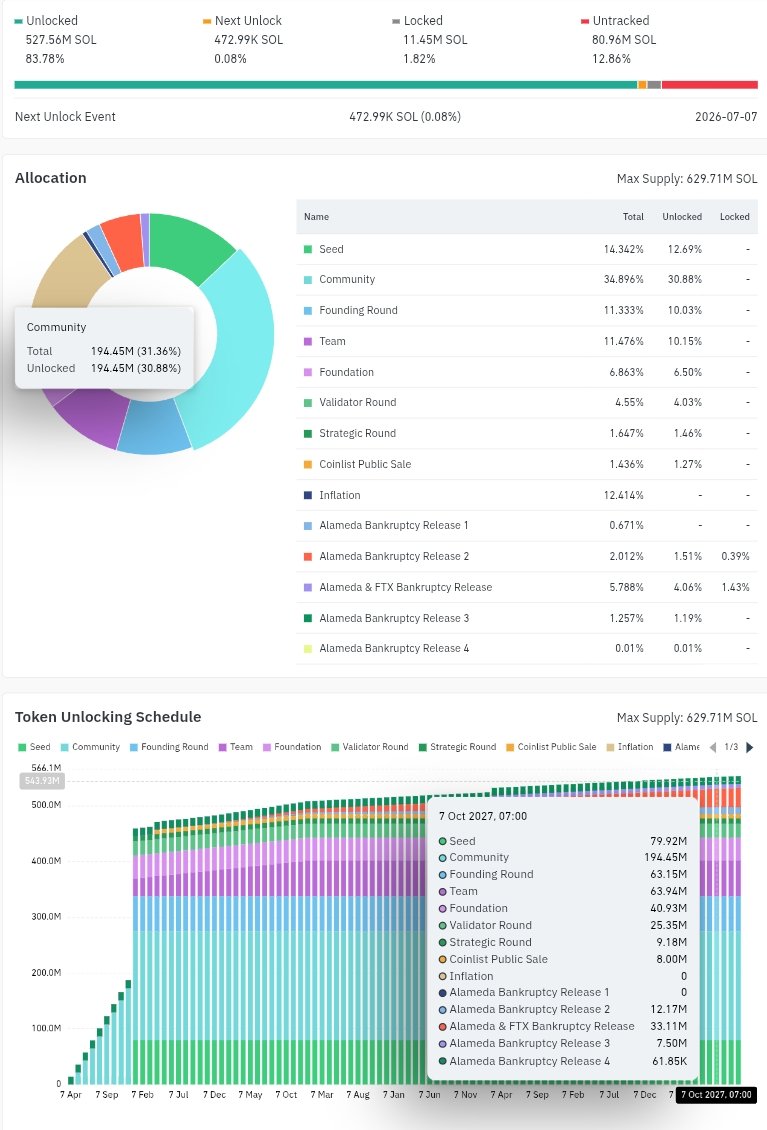This screenshot has height=1130, width=767.
Task: Select the Seed row in allocation table
Action: pos(527,249)
